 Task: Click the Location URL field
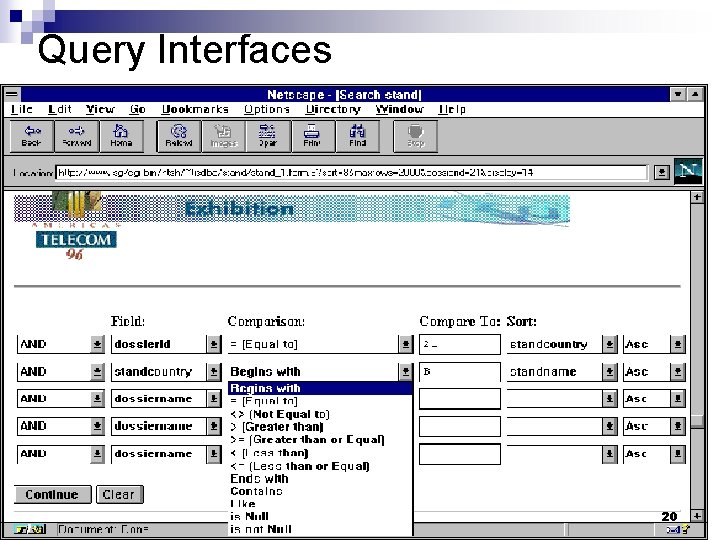351,173
